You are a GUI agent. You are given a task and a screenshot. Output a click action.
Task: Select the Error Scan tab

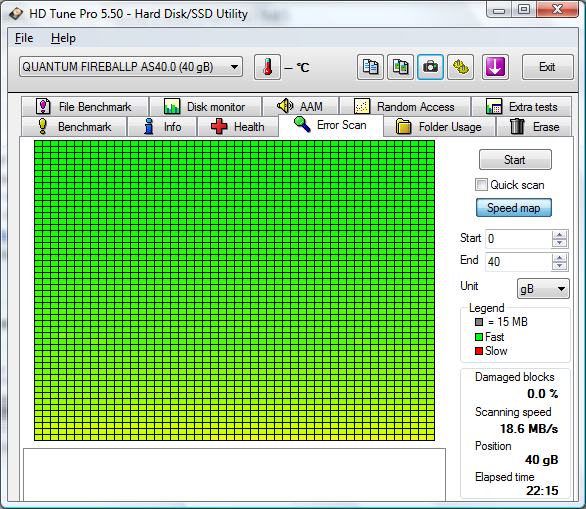tap(331, 125)
